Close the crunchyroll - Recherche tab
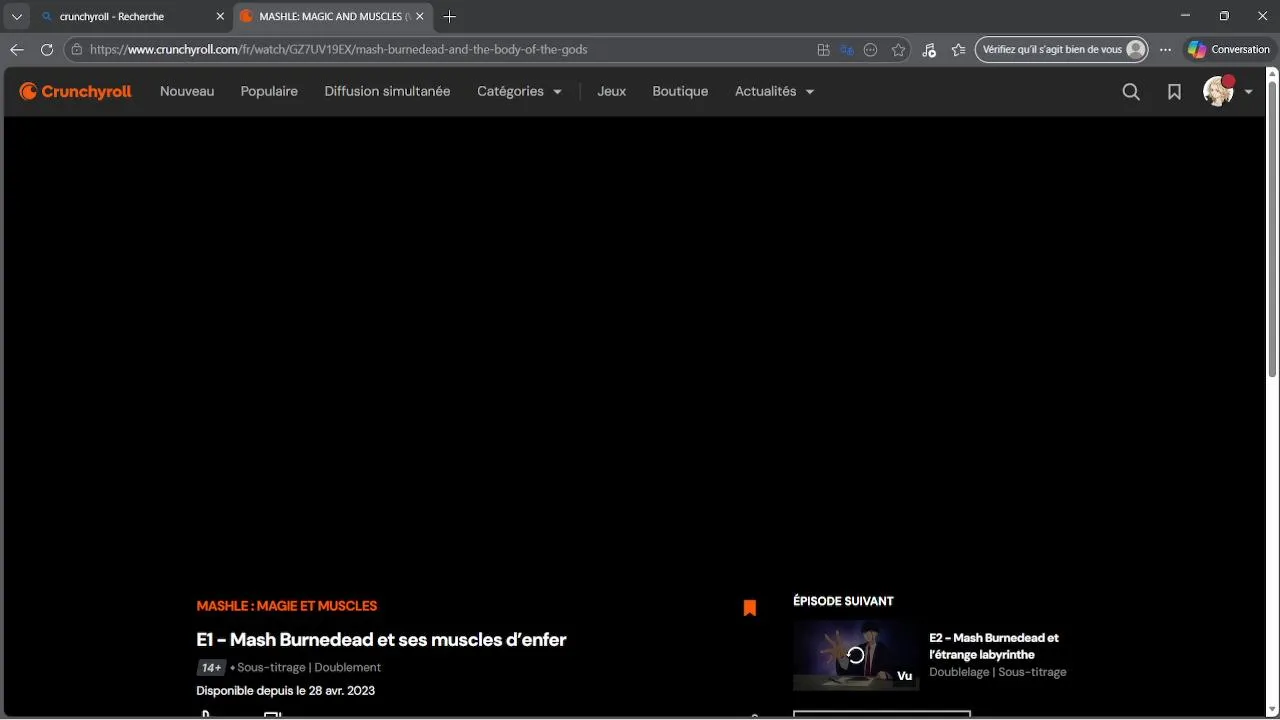Viewport: 1280px width, 720px height. (x=220, y=16)
